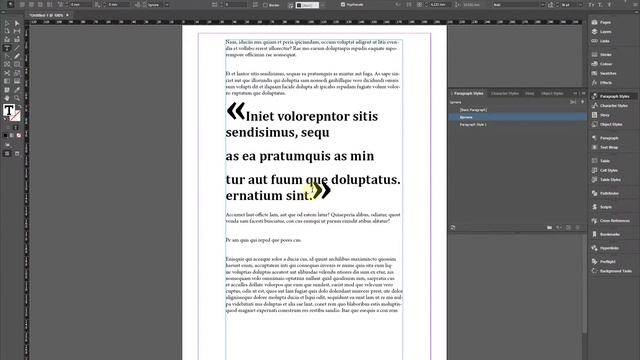Open the Bold font style dropdown
640x360 pixels.
coord(543,4)
